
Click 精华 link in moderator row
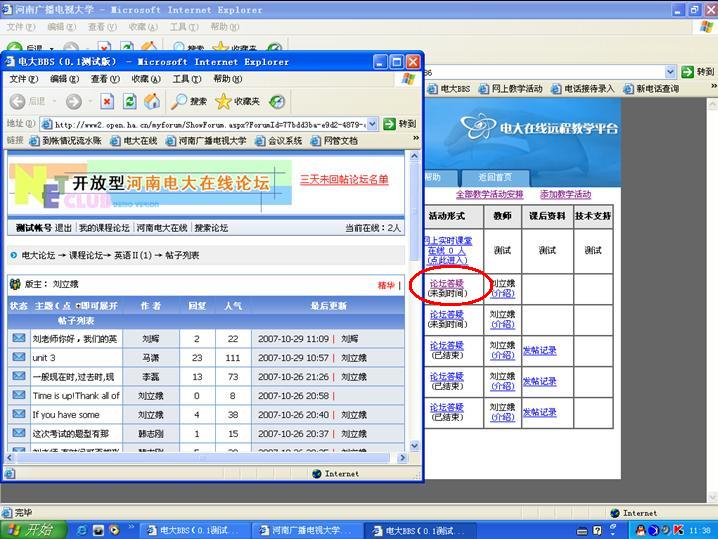click(x=386, y=285)
